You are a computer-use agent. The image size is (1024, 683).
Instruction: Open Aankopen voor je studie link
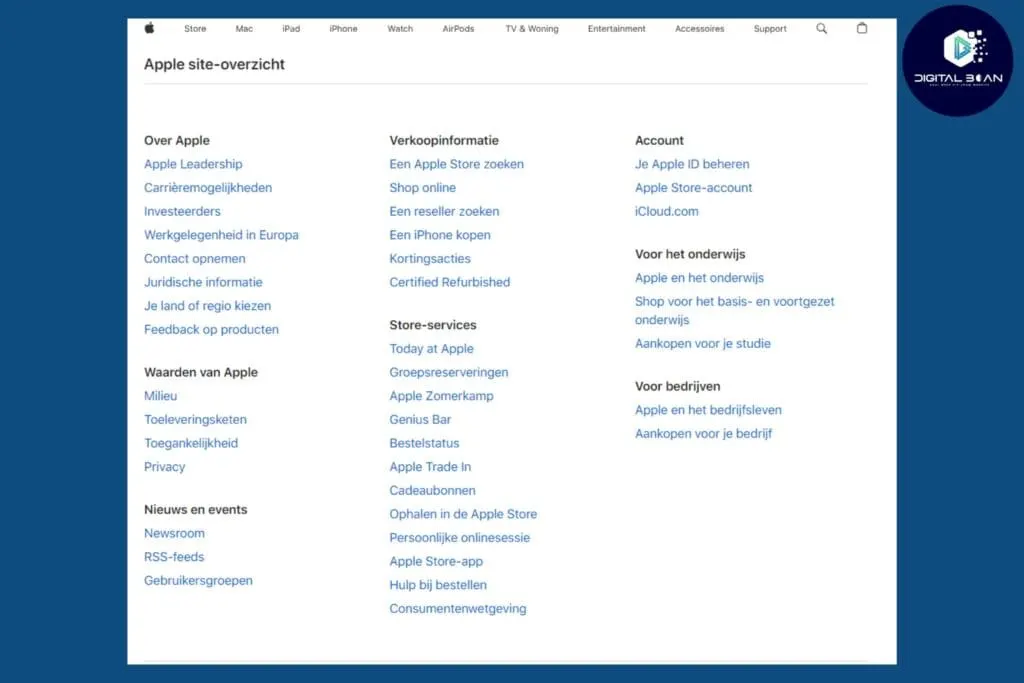pyautogui.click(x=703, y=343)
